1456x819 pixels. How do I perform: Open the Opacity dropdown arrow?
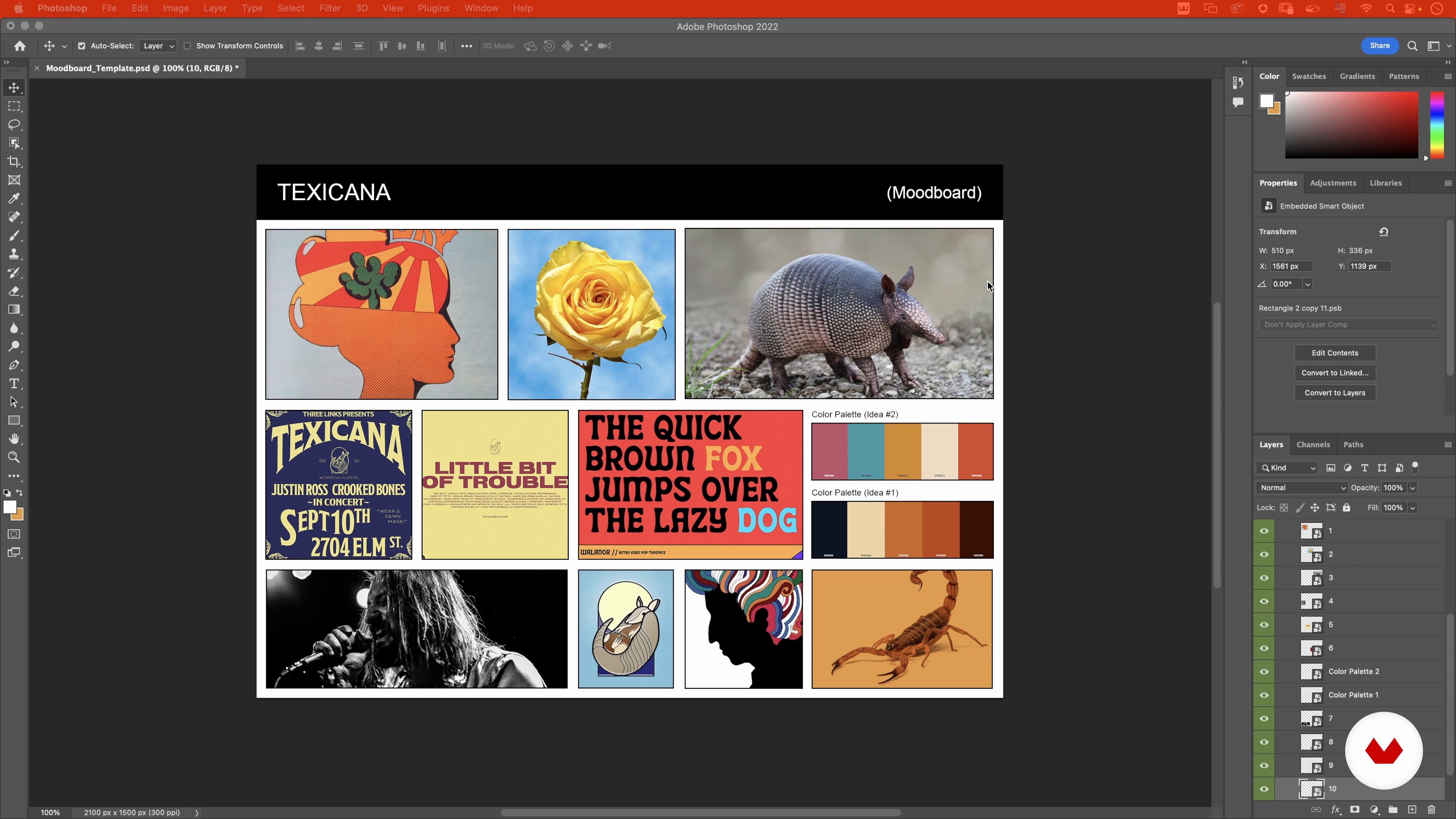(1412, 488)
